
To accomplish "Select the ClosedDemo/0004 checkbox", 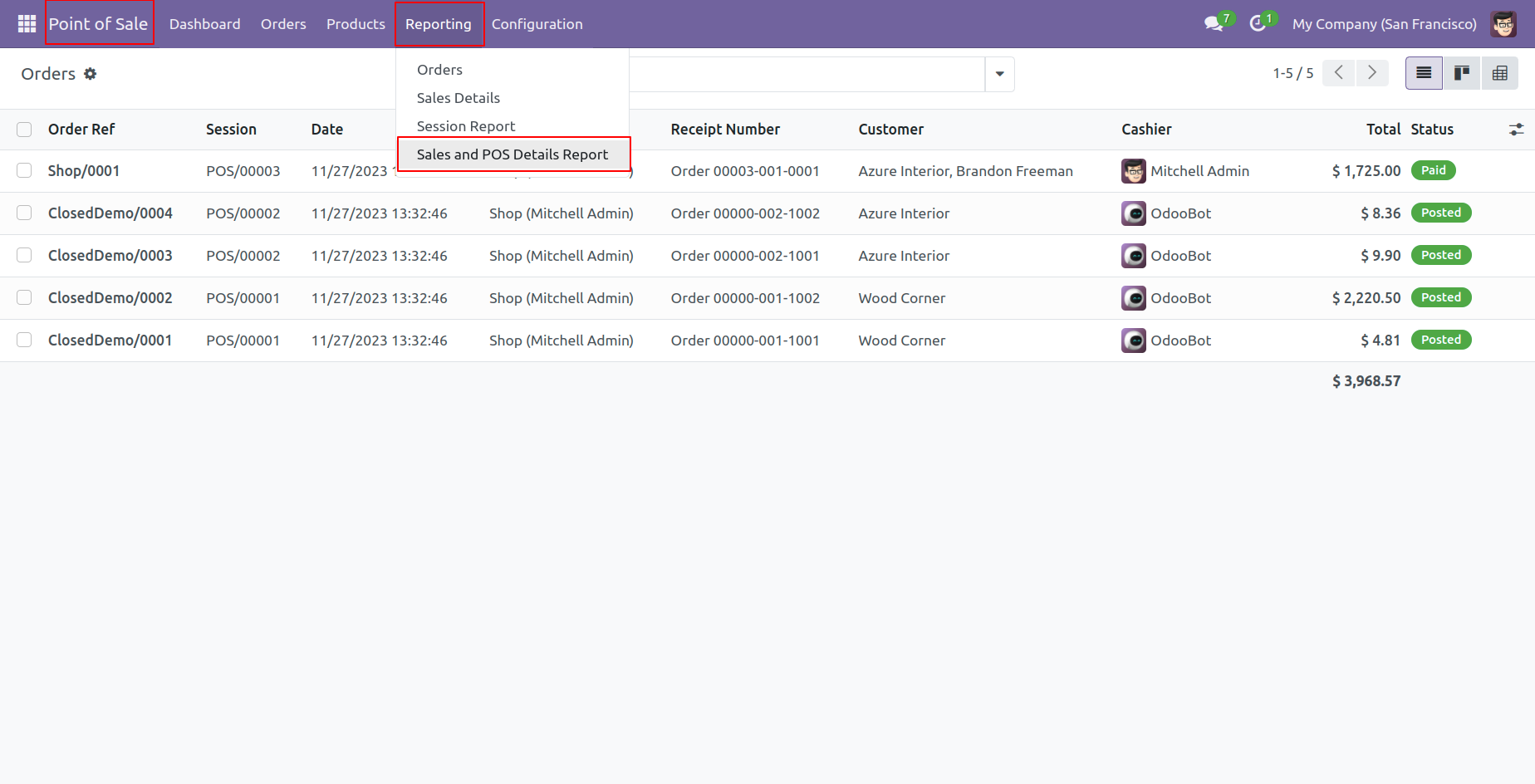I will (x=24, y=213).
